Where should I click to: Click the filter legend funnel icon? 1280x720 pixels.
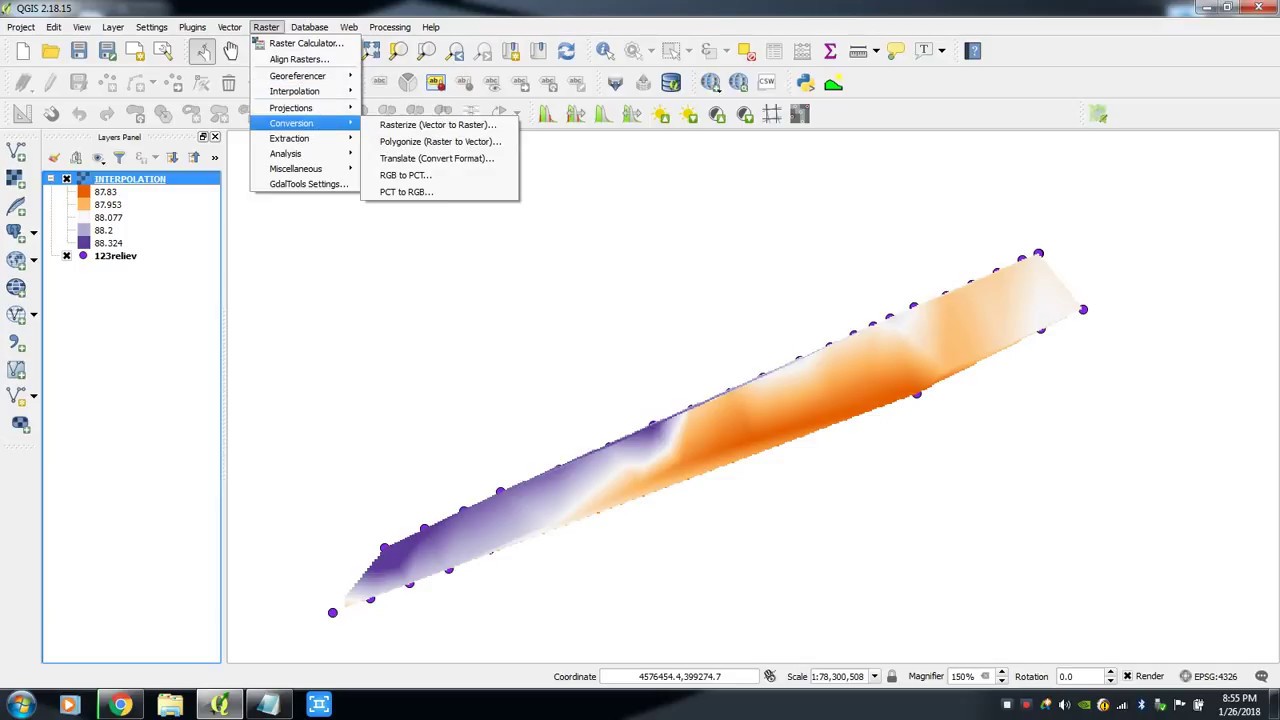[119, 158]
